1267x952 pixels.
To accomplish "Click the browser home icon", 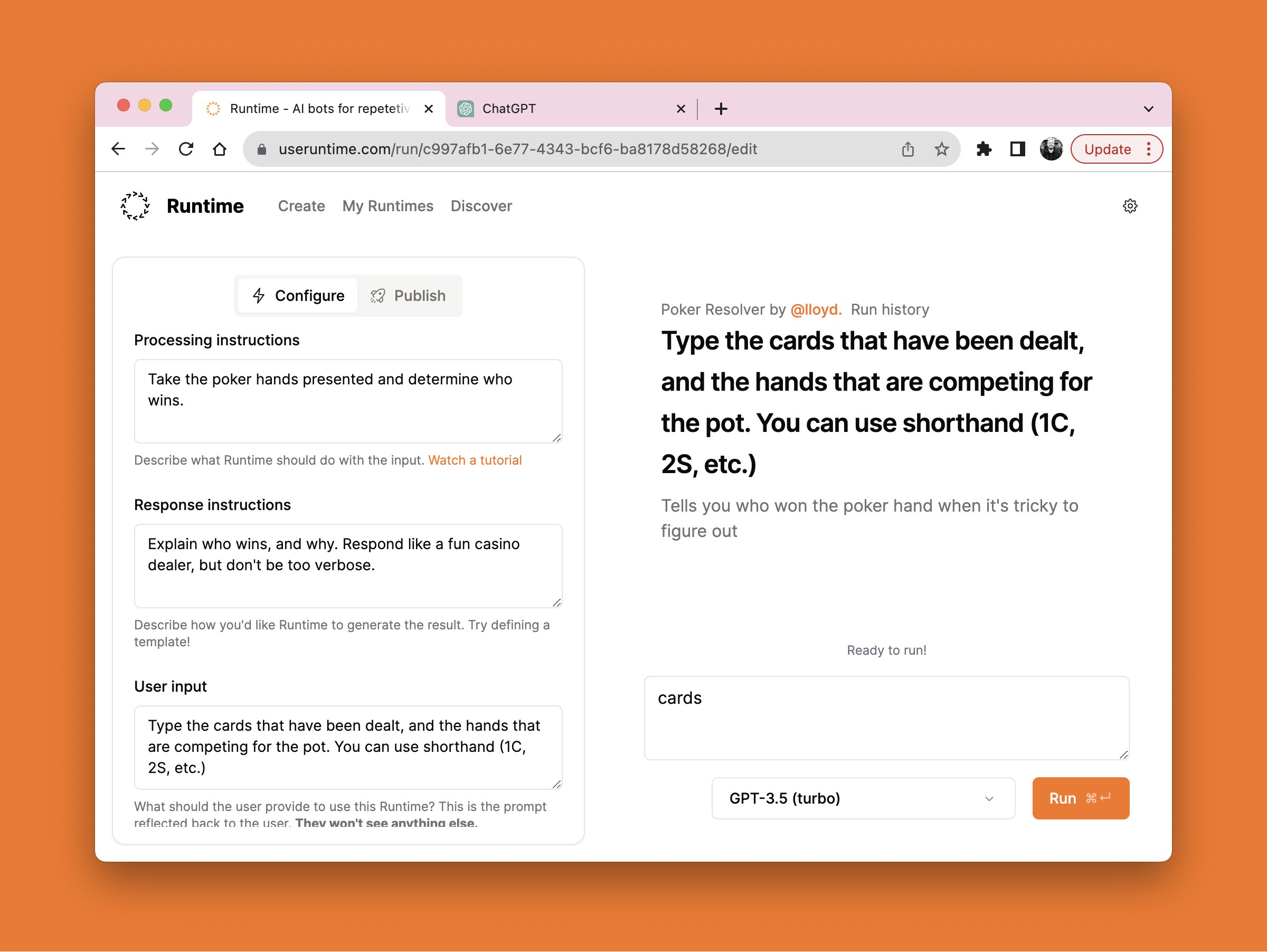I will point(221,148).
